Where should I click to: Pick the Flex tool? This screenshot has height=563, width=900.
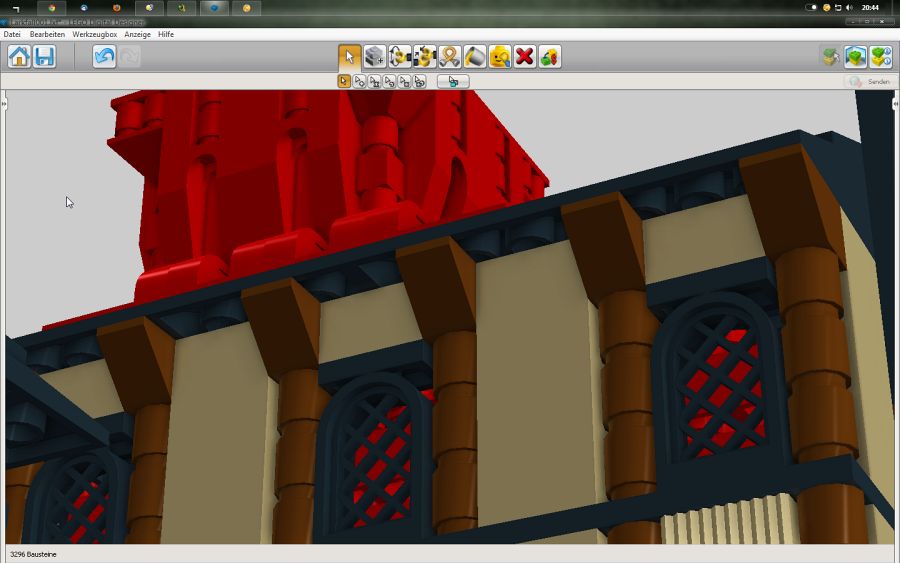tap(450, 57)
